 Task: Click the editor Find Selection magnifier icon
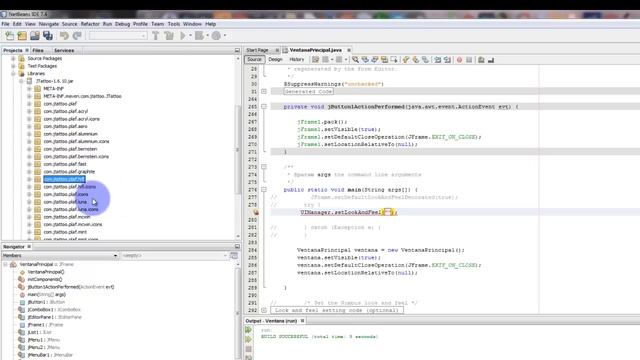point(356,60)
